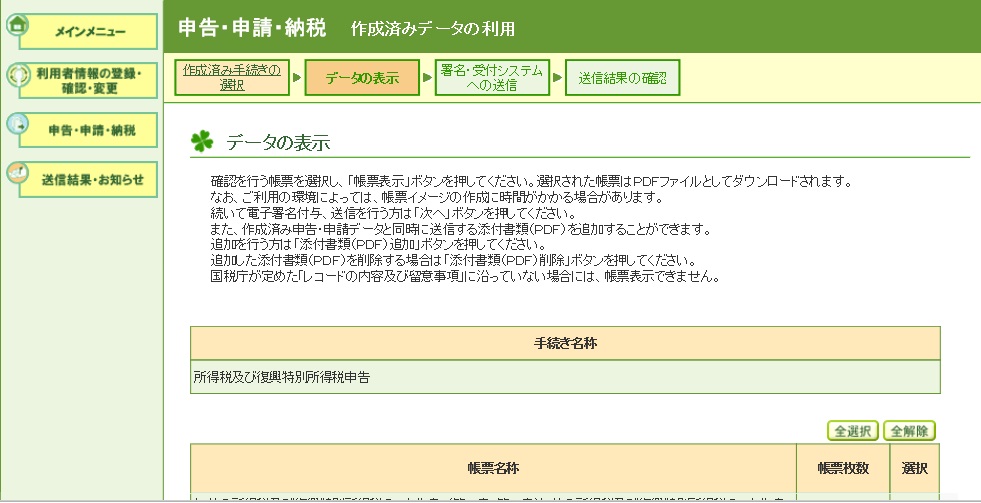Go back to 作成済み手続きの選択 step

(x=232, y=78)
